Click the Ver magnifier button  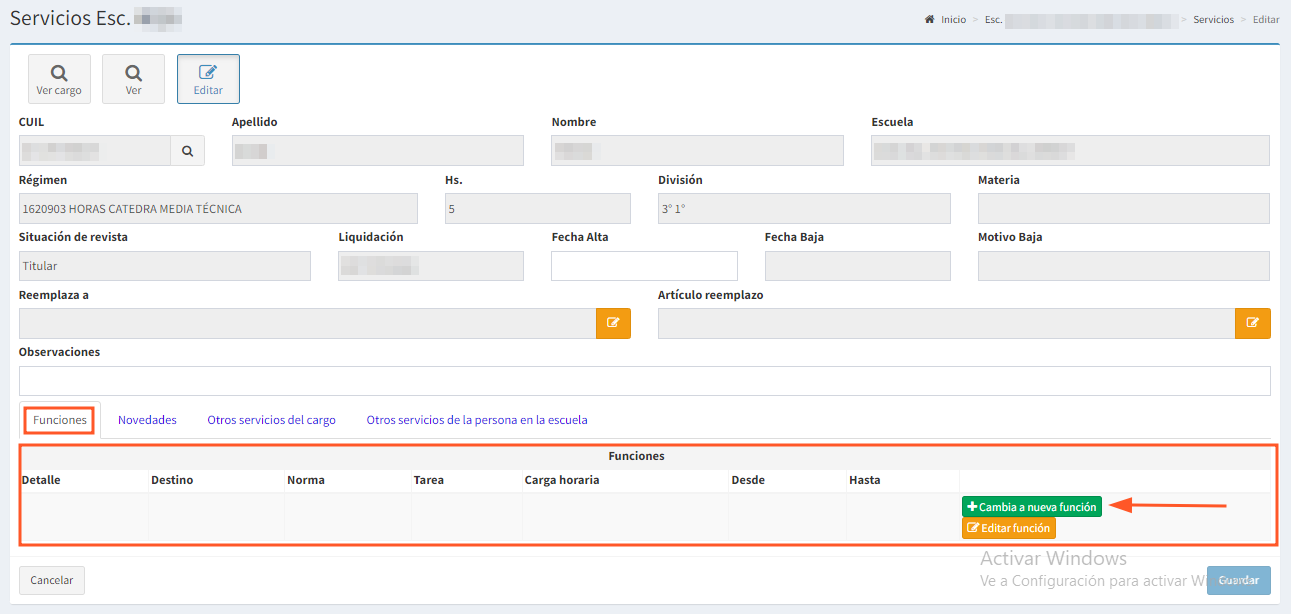133,79
